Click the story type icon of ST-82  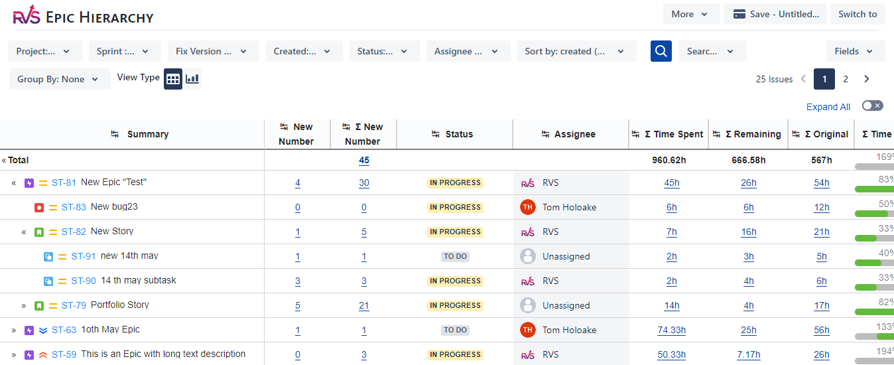39,232
